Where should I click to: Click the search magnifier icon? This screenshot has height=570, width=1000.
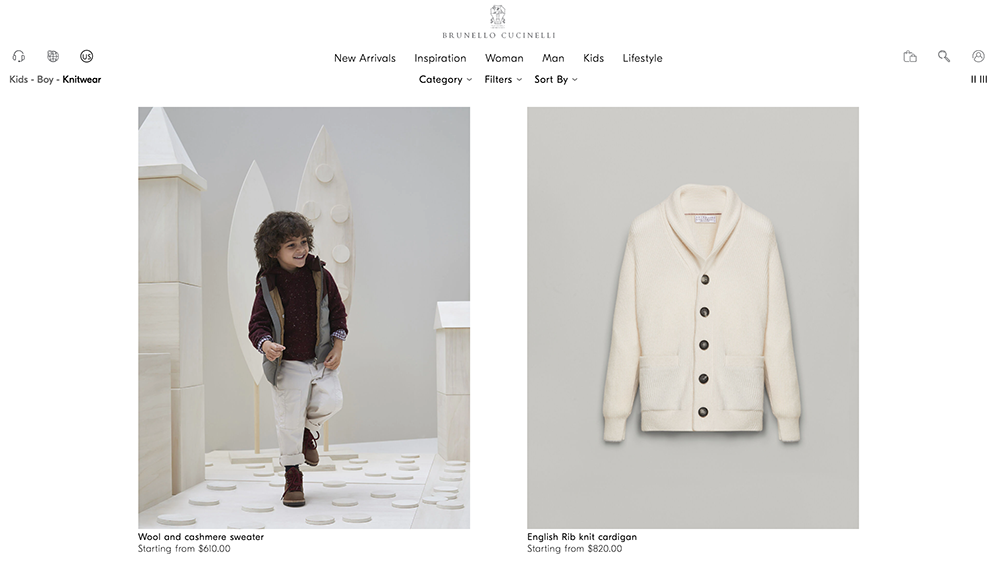(x=944, y=56)
